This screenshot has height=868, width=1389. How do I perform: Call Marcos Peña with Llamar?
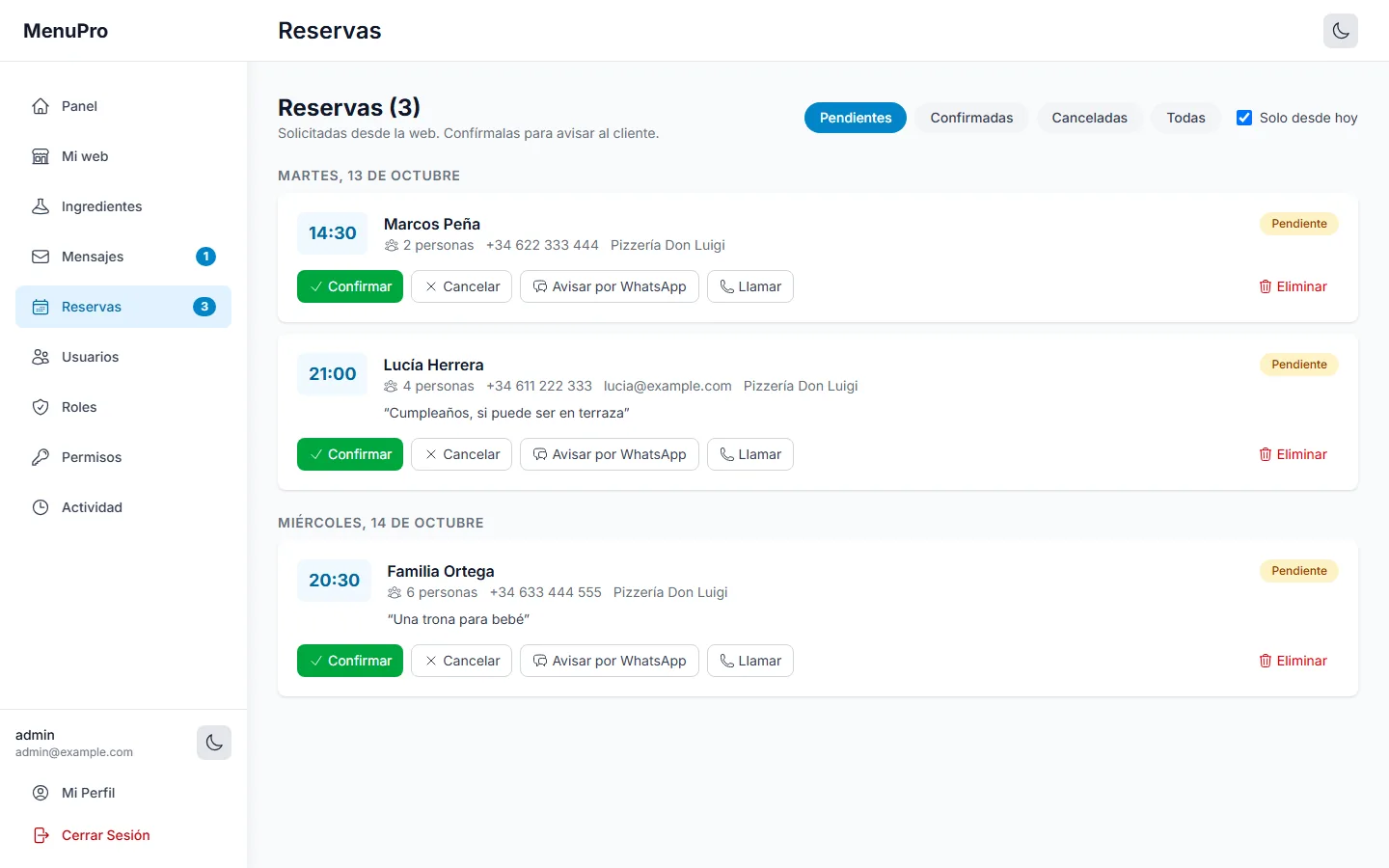[x=750, y=286]
